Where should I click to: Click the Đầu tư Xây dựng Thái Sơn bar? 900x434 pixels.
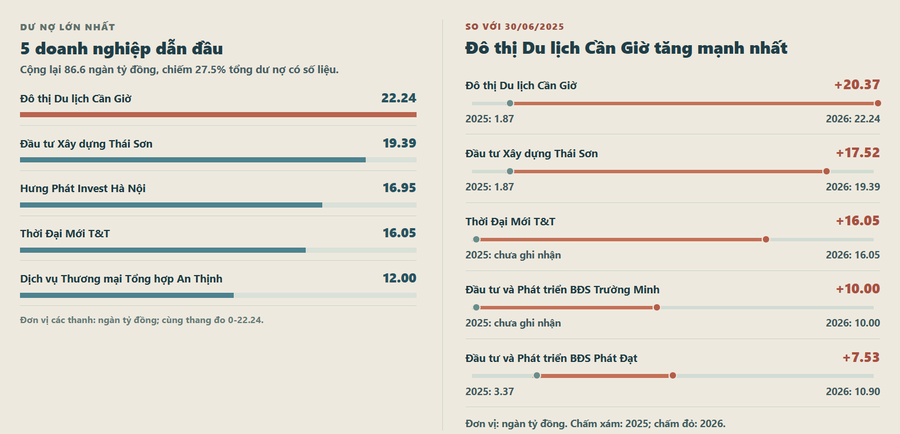click(x=193, y=160)
